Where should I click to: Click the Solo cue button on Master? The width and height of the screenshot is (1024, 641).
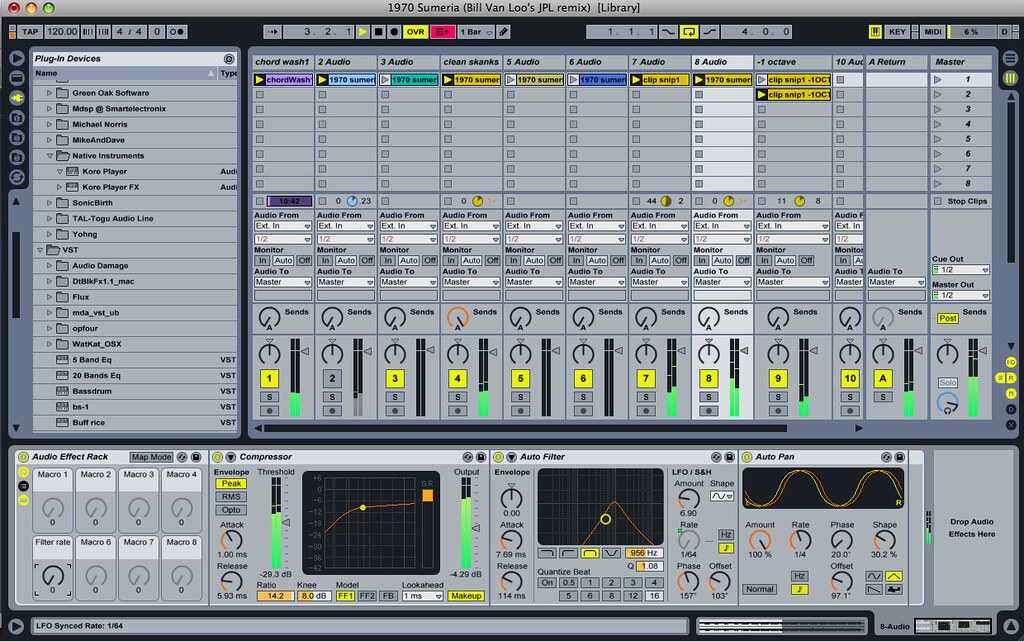[x=948, y=383]
